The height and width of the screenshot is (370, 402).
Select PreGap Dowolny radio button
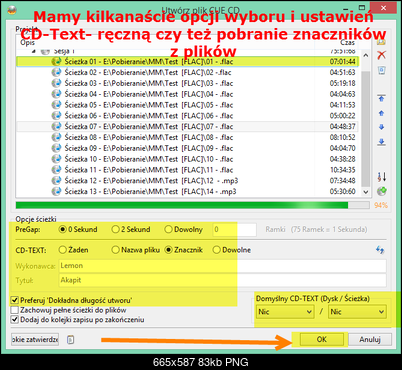pos(168,229)
